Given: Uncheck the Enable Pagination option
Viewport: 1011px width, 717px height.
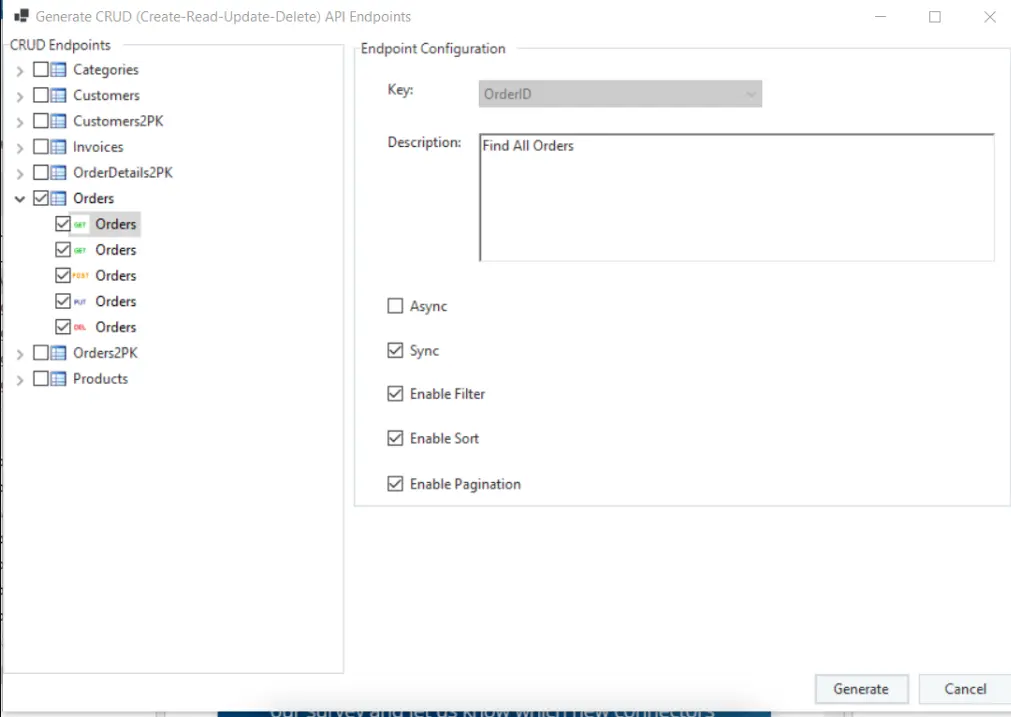Looking at the screenshot, I should pyautogui.click(x=395, y=484).
